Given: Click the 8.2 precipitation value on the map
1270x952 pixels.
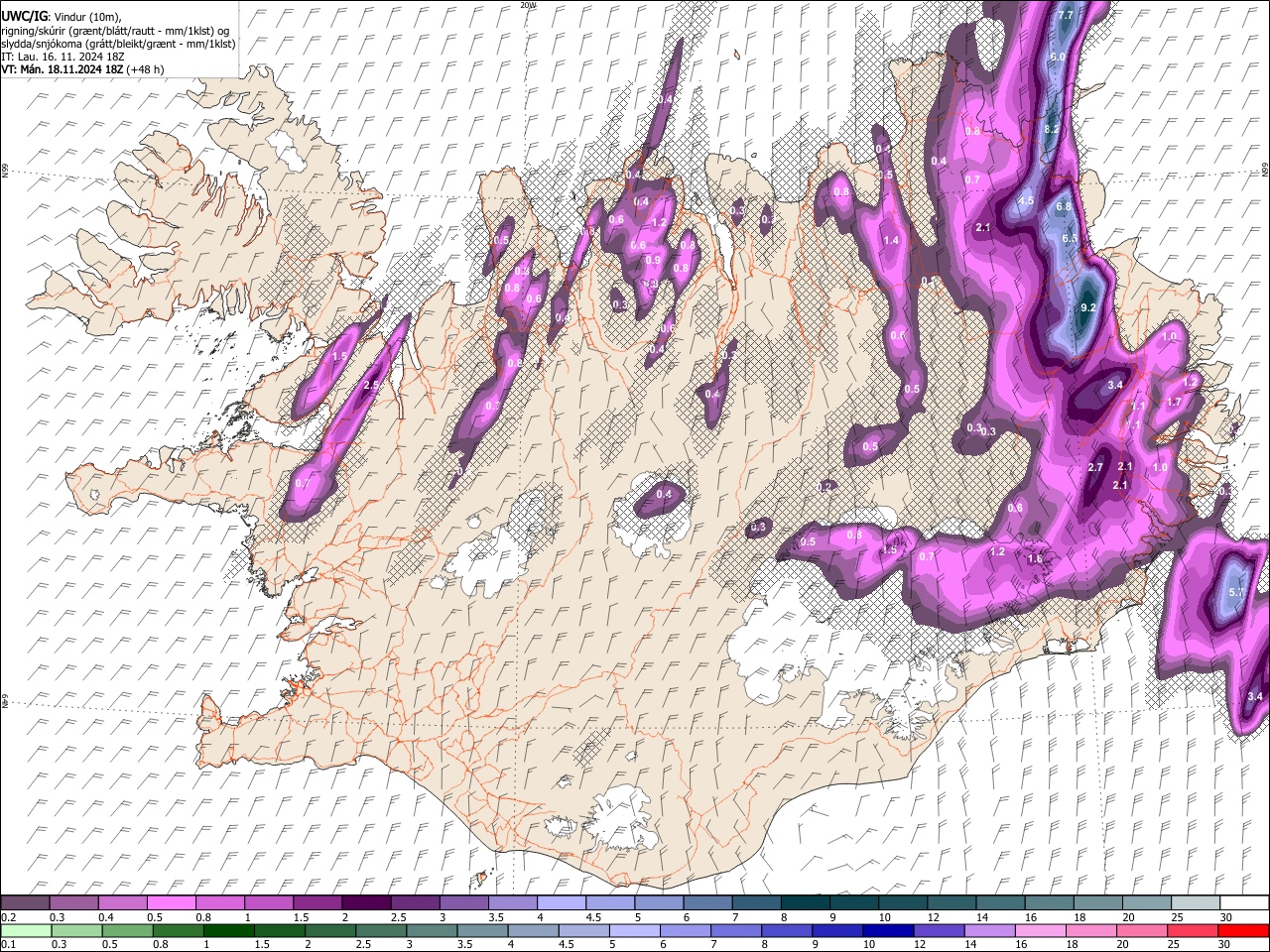Looking at the screenshot, I should tap(1052, 129).
